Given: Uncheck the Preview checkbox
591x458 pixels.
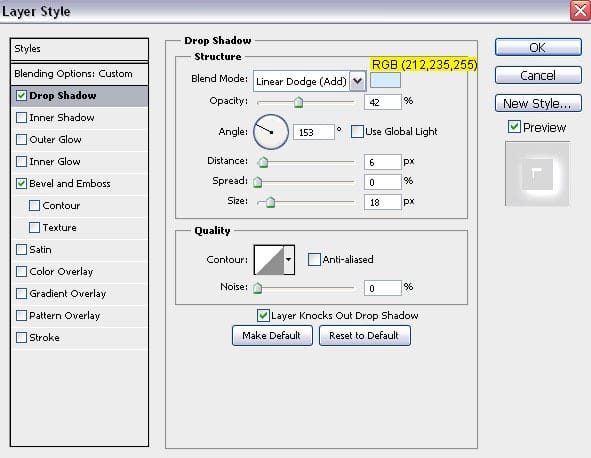Looking at the screenshot, I should [x=514, y=127].
